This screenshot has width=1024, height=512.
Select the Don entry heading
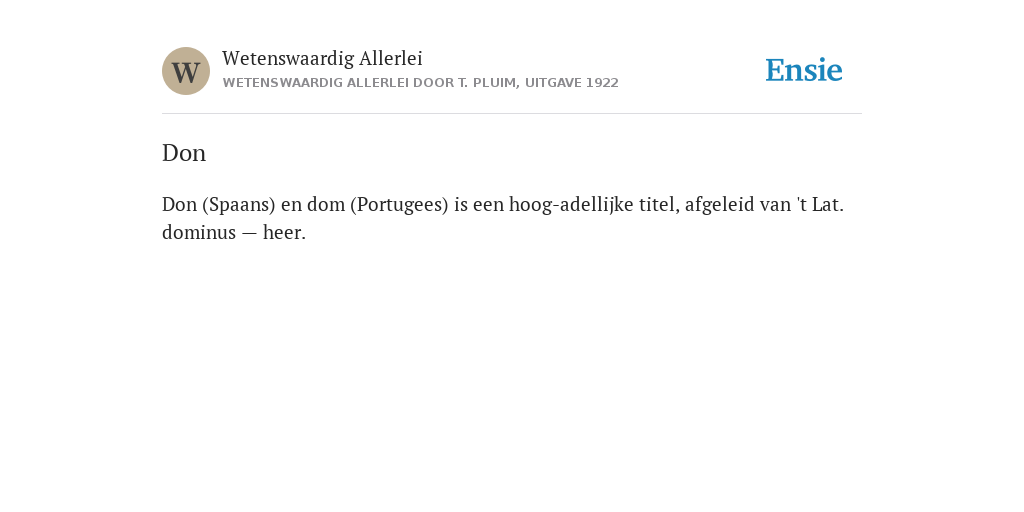coord(184,153)
